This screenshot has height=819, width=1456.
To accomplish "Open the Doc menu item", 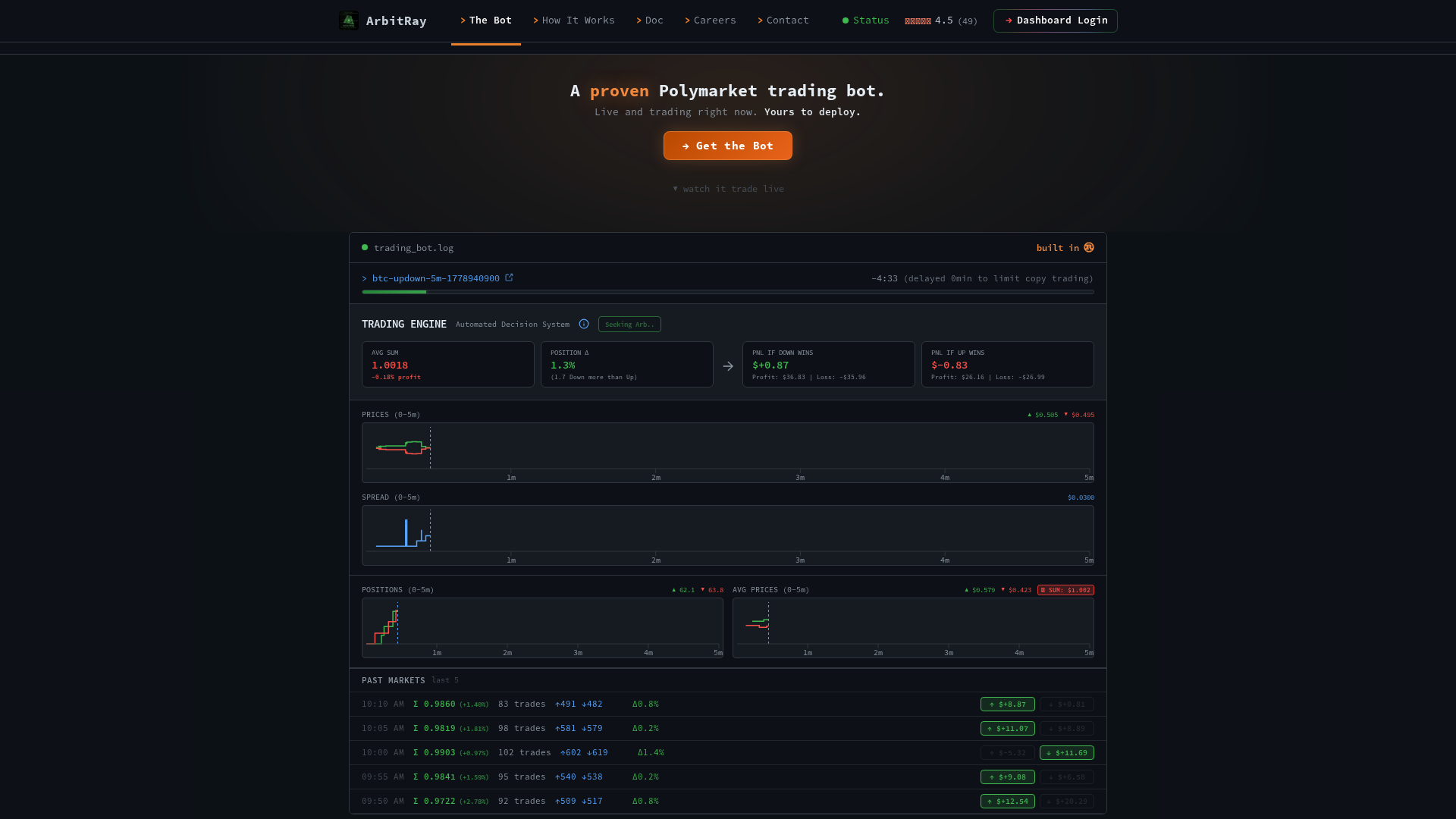I will 650,20.
